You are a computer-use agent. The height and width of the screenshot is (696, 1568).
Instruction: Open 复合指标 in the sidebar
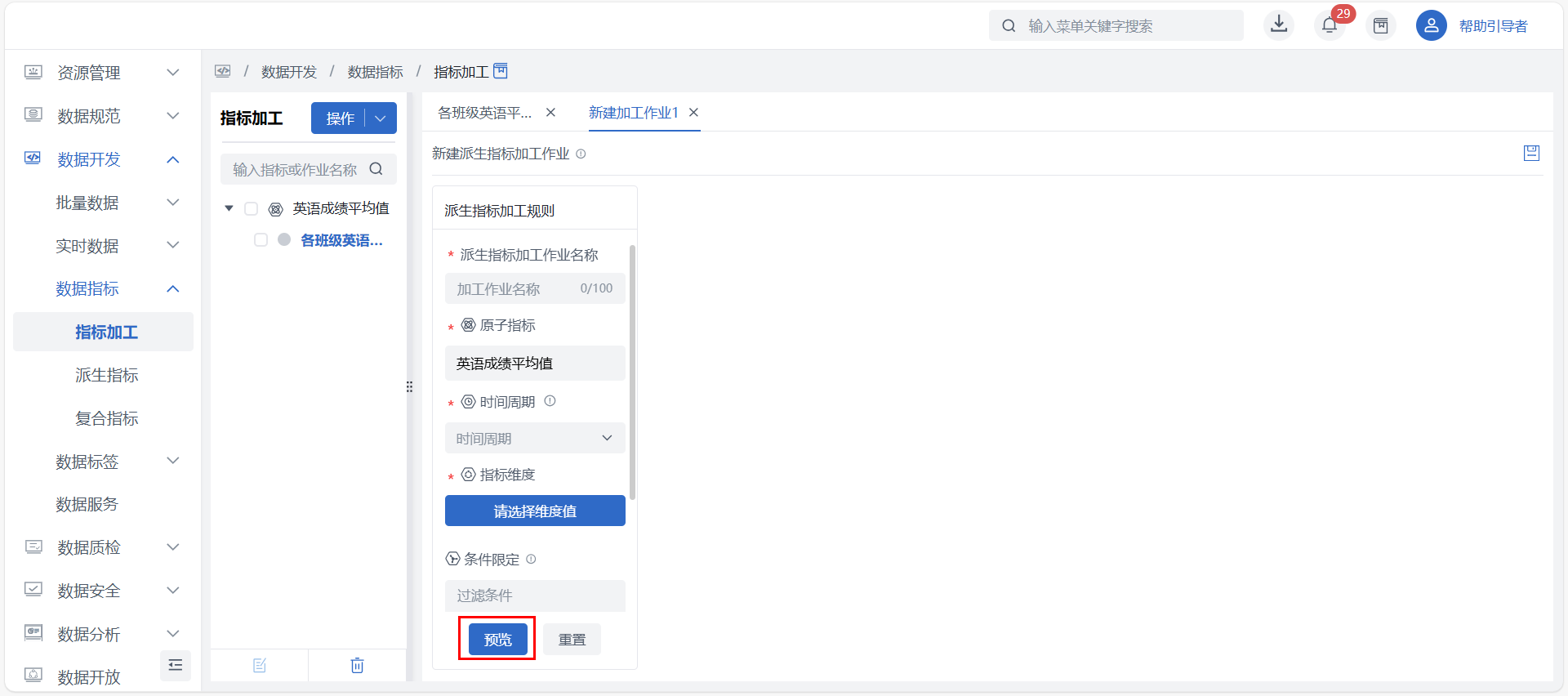click(107, 418)
